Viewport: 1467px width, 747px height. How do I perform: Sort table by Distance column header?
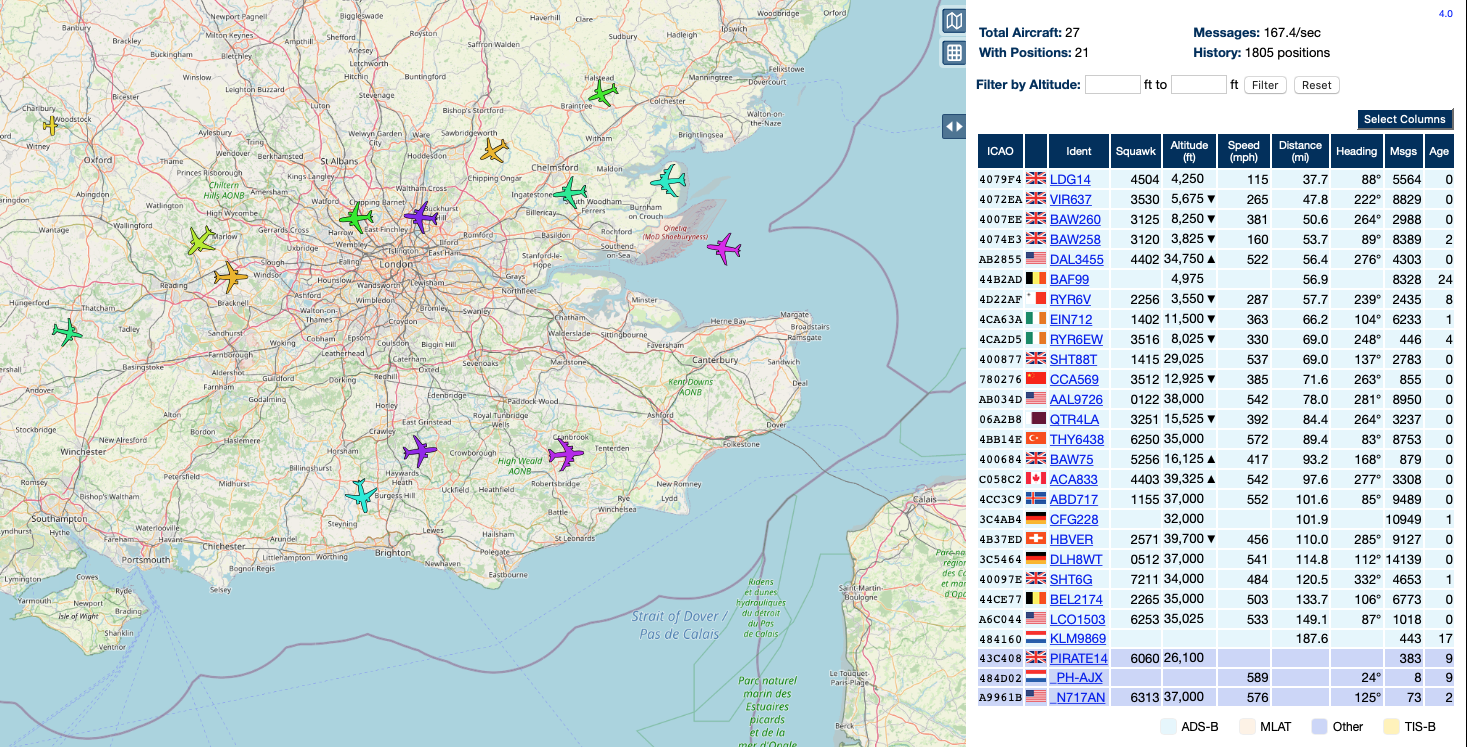1300,151
